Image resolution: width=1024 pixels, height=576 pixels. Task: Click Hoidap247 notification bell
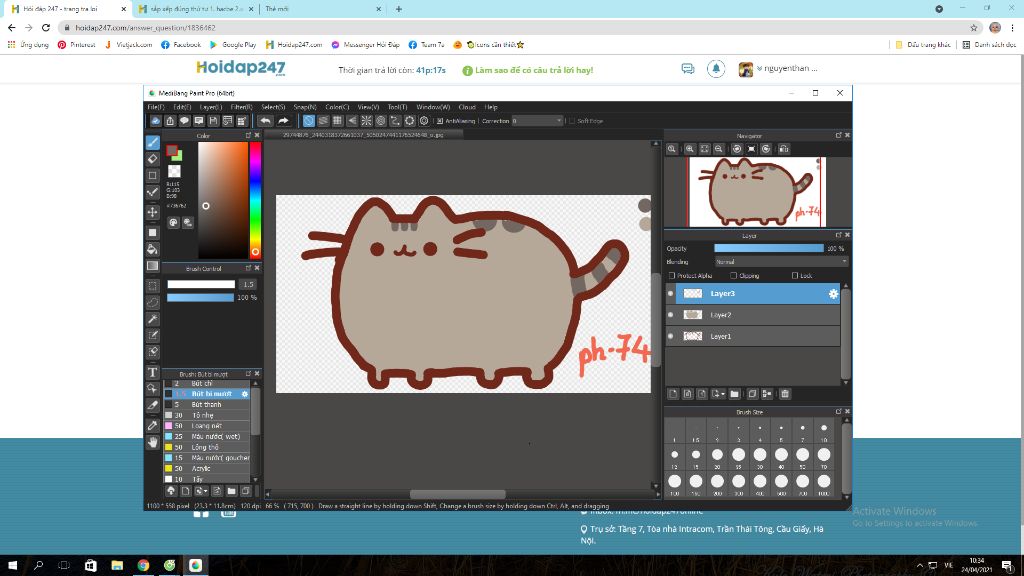click(x=716, y=69)
